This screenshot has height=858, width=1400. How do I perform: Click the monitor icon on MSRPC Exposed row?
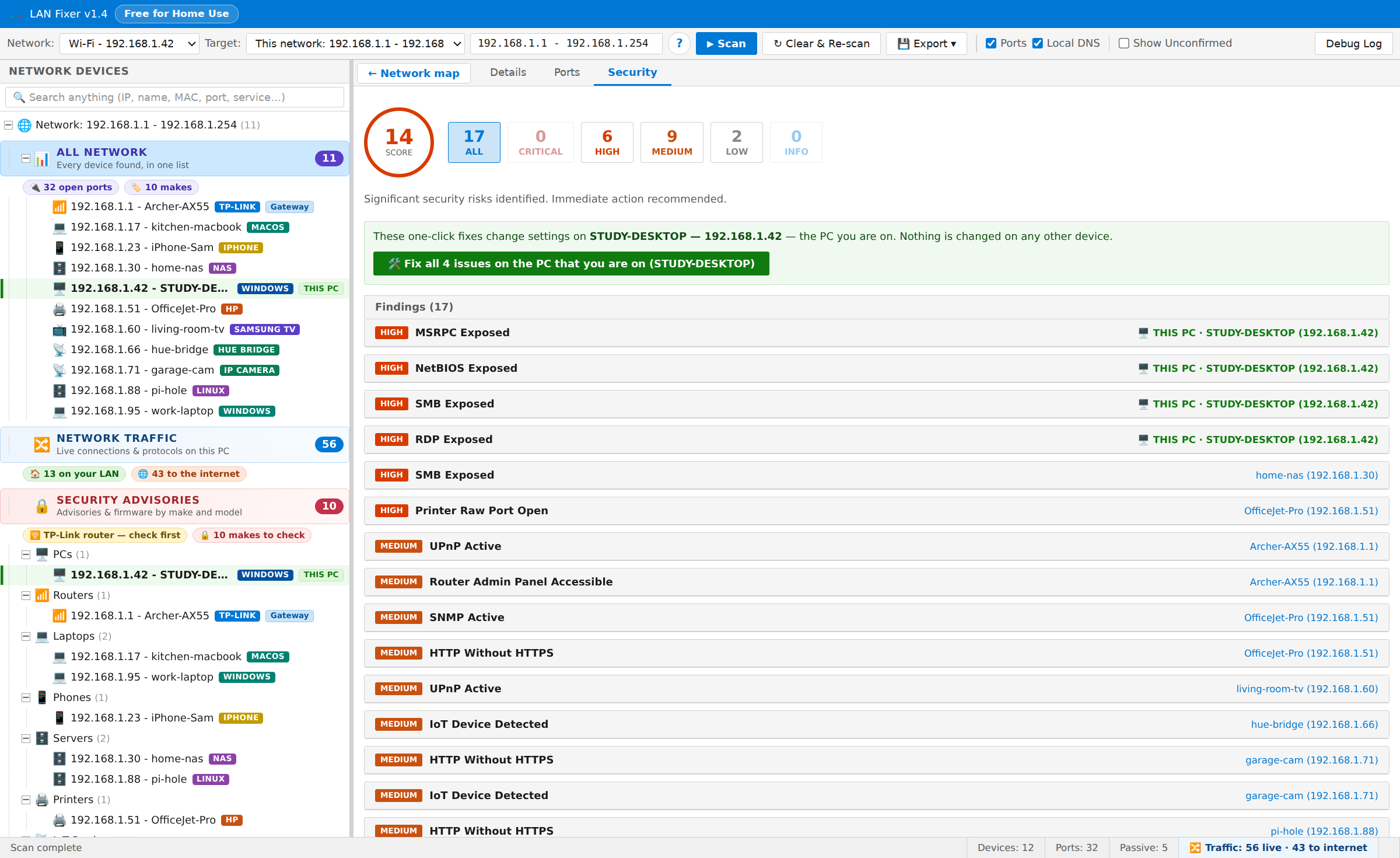[1143, 333]
